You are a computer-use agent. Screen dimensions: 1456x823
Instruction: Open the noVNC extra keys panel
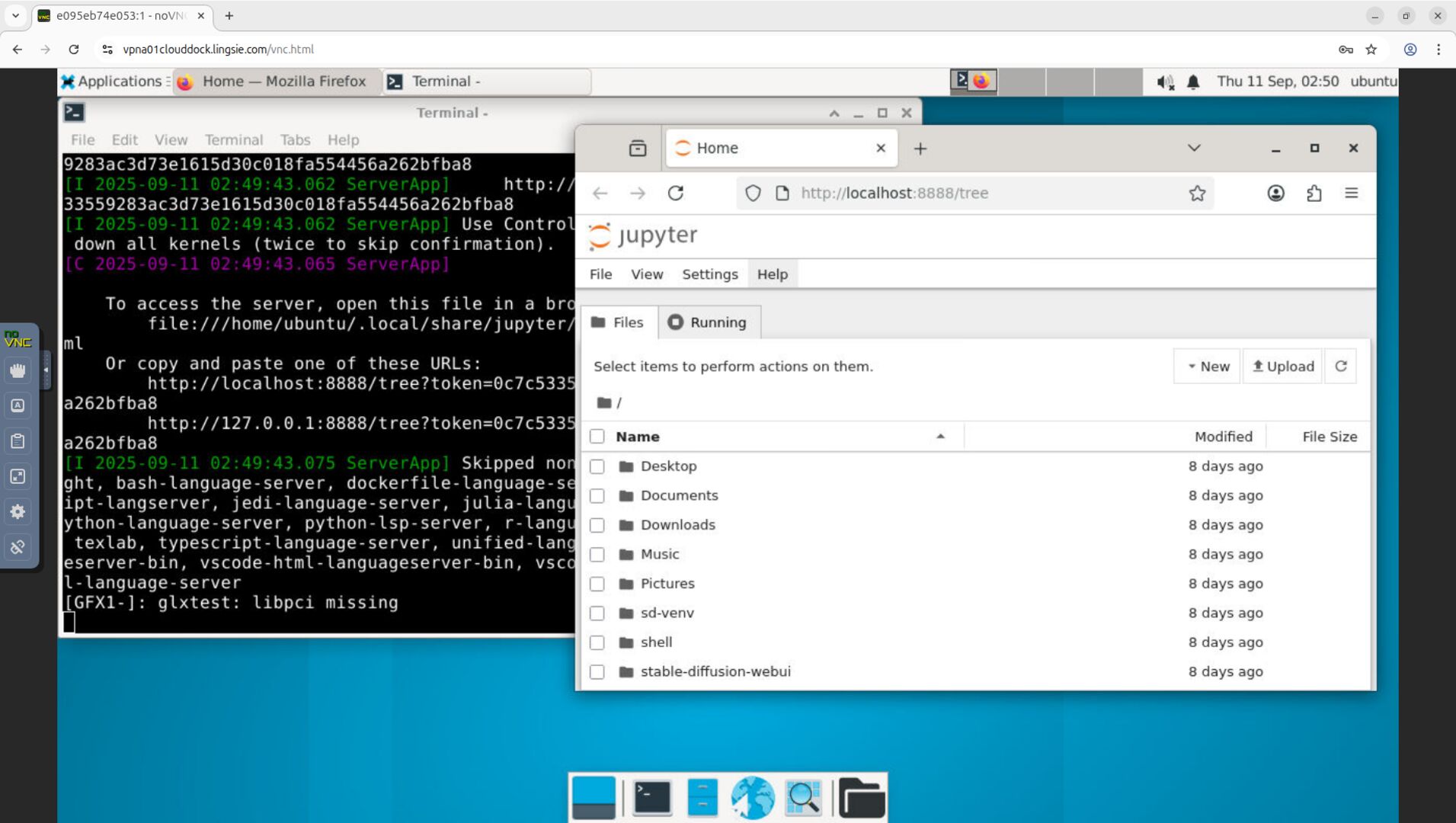coord(18,405)
